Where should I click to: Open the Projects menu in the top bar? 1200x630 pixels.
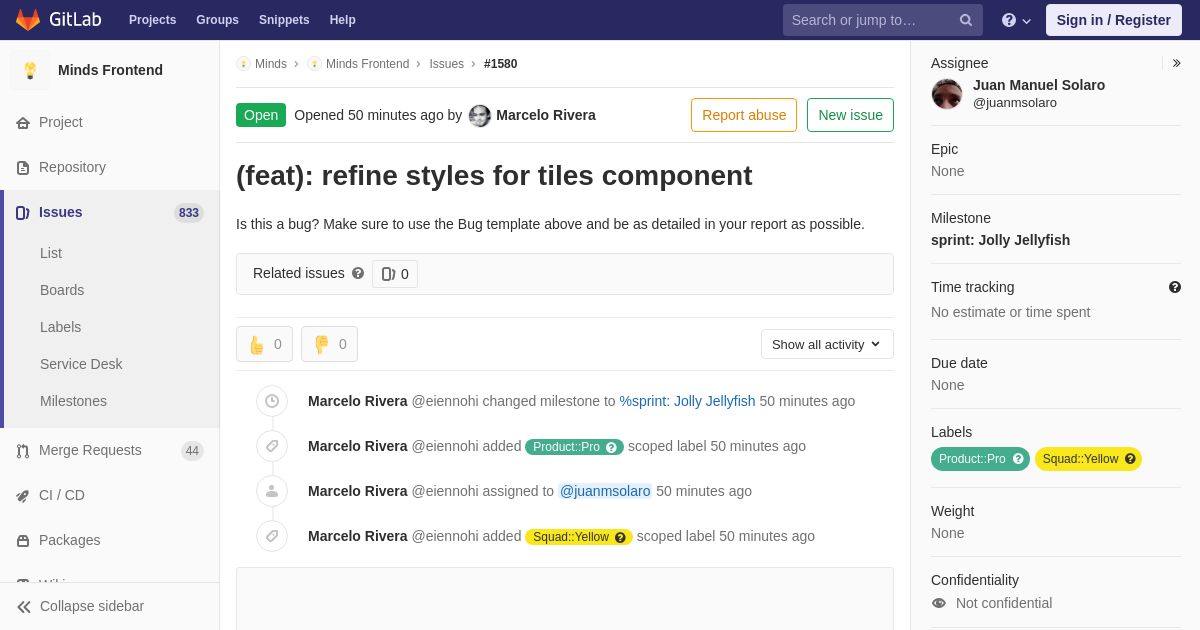click(x=152, y=20)
